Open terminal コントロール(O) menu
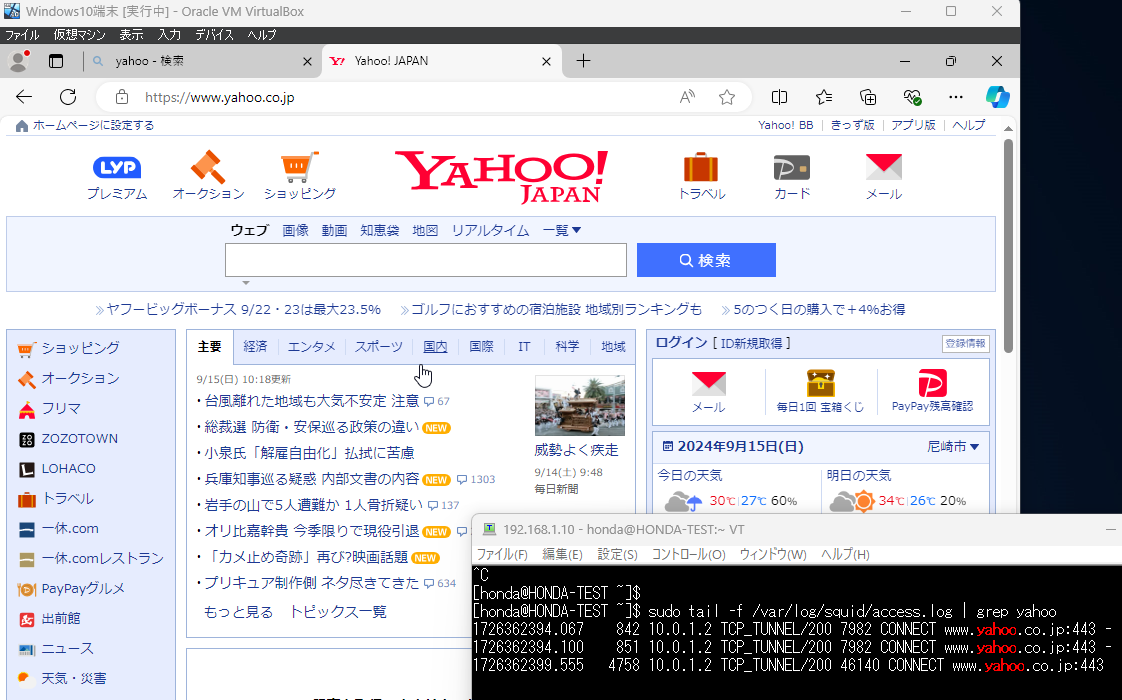This screenshot has width=1122, height=700. click(x=688, y=555)
